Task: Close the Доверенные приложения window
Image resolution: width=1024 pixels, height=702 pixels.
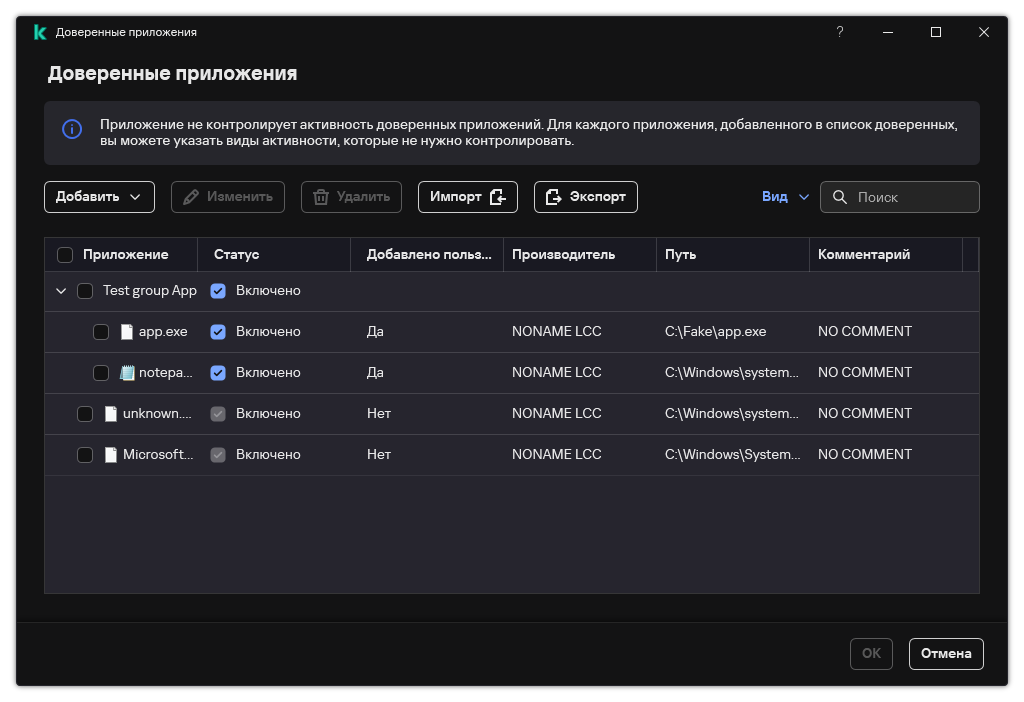Action: coord(984,32)
